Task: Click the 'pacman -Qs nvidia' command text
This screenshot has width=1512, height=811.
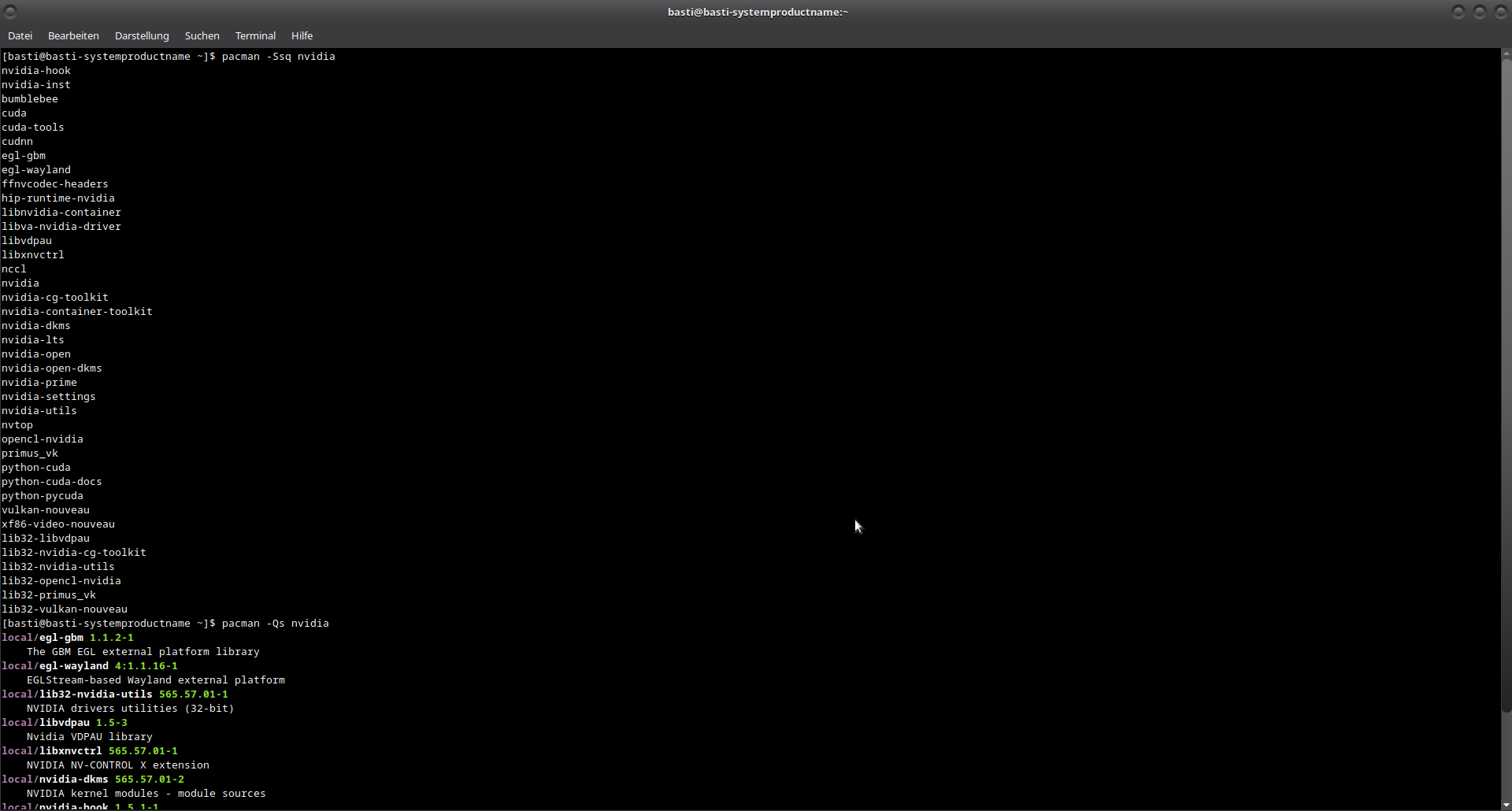Action: (x=276, y=624)
